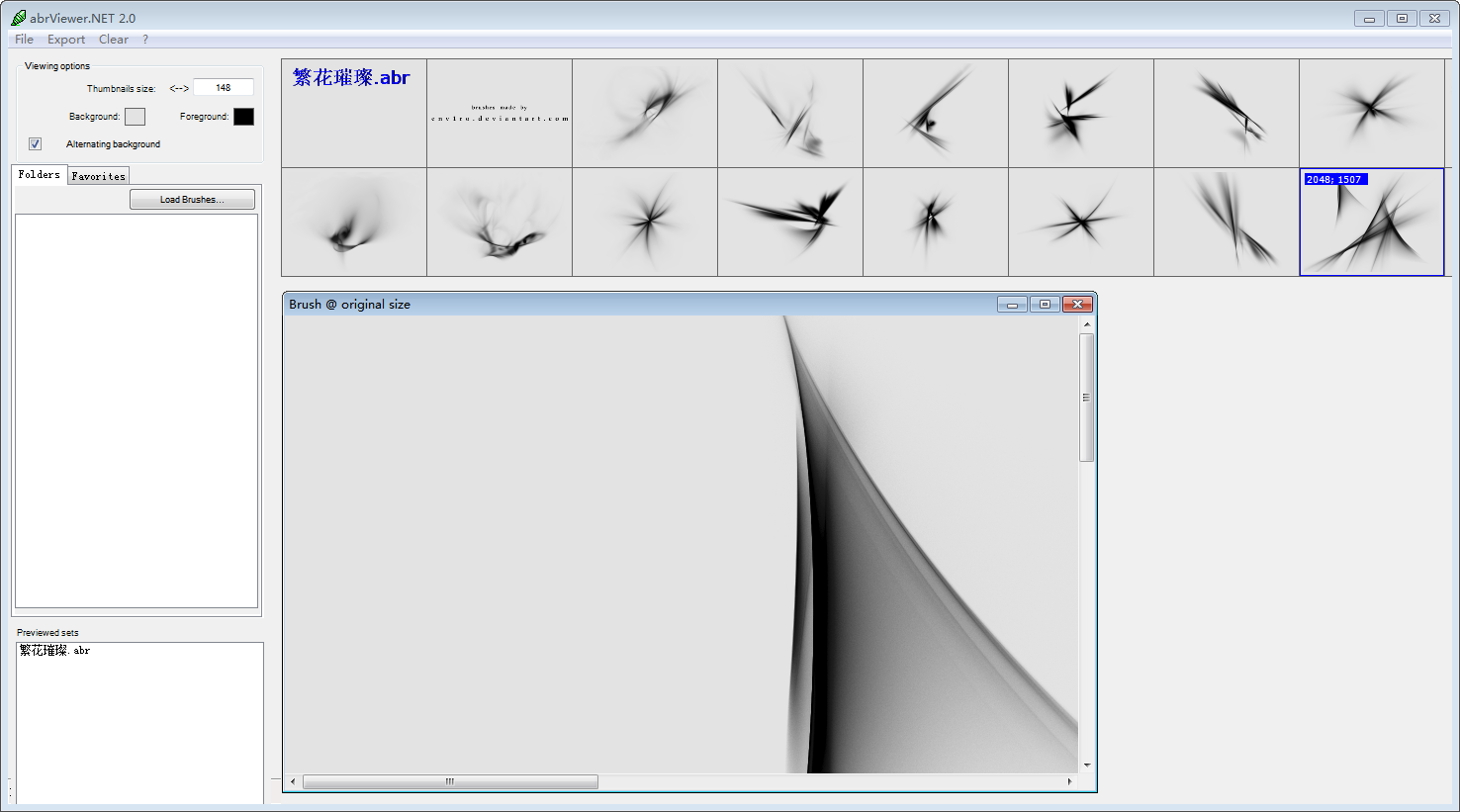Select the fifth thumbnail in the top row
Viewport: 1460px width, 812px height.
point(936,113)
